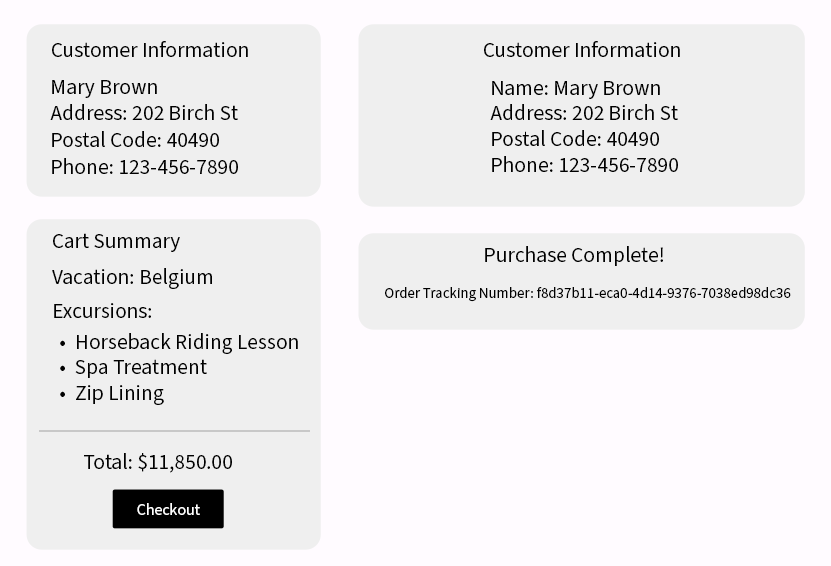Viewport: 831px width, 566px height.
Task: Click the unlabeled Mary Brown name above Cart Summary
Action: click(x=104, y=87)
